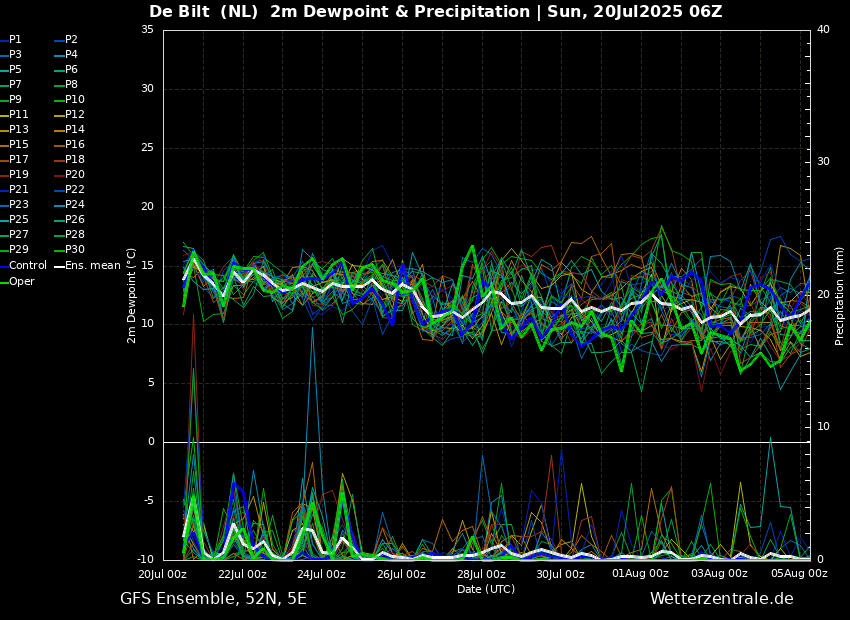Click the Precipitation (mm) axis label
The height and width of the screenshot is (620, 850).
tap(840, 295)
